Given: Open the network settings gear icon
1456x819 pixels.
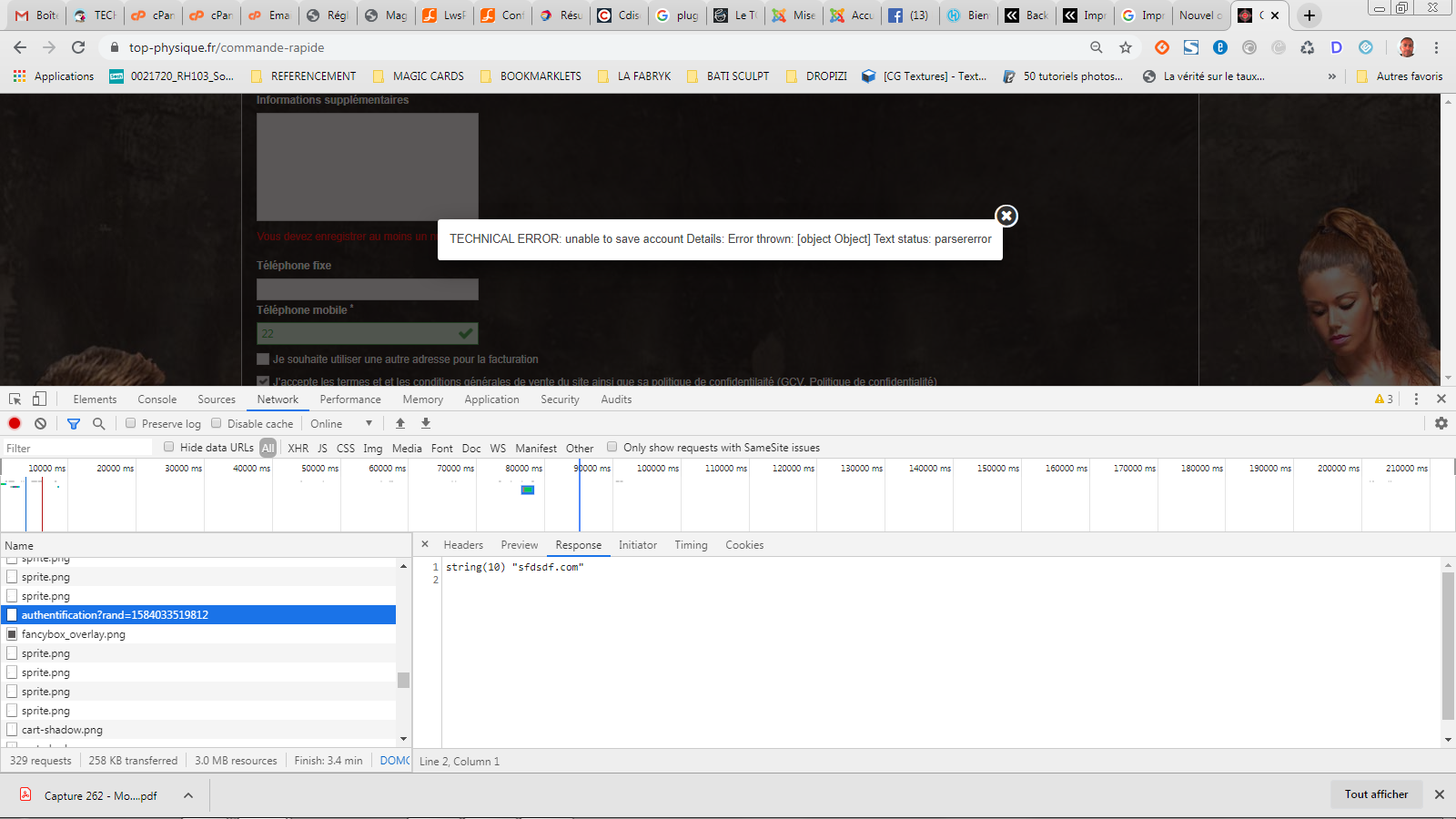Looking at the screenshot, I should 1441,423.
